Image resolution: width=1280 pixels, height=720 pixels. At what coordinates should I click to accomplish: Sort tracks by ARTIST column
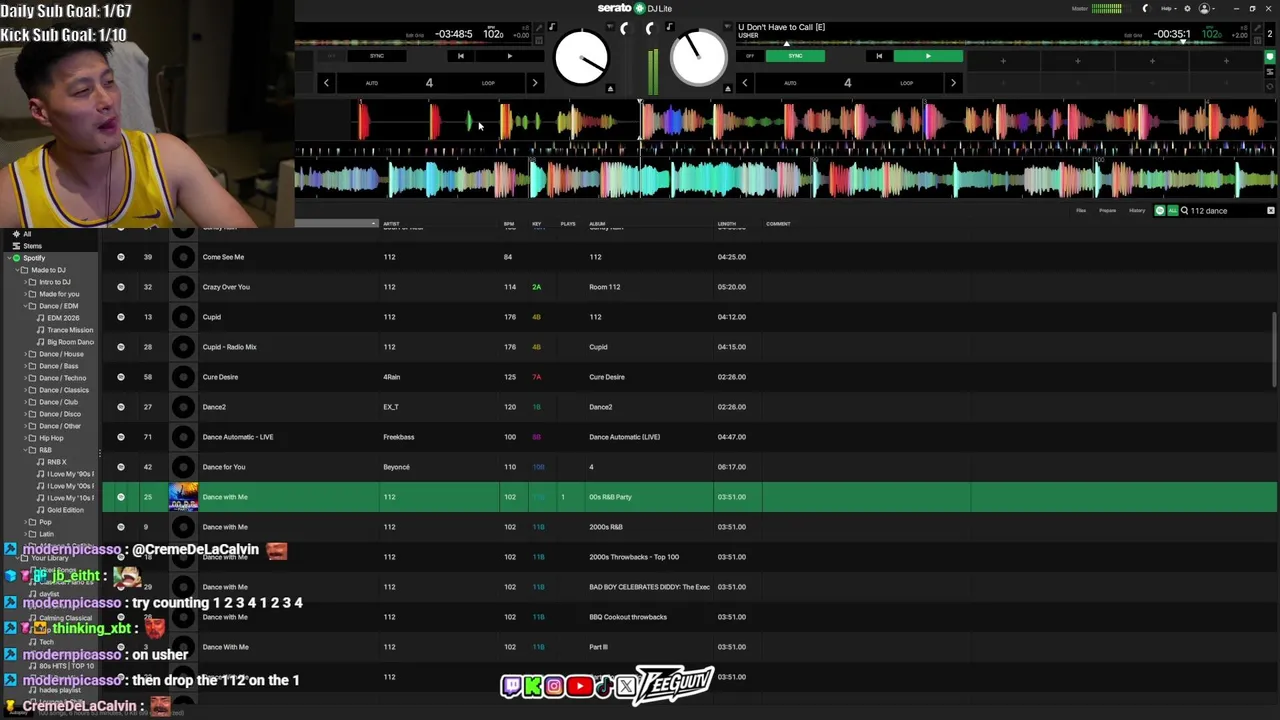tap(391, 224)
